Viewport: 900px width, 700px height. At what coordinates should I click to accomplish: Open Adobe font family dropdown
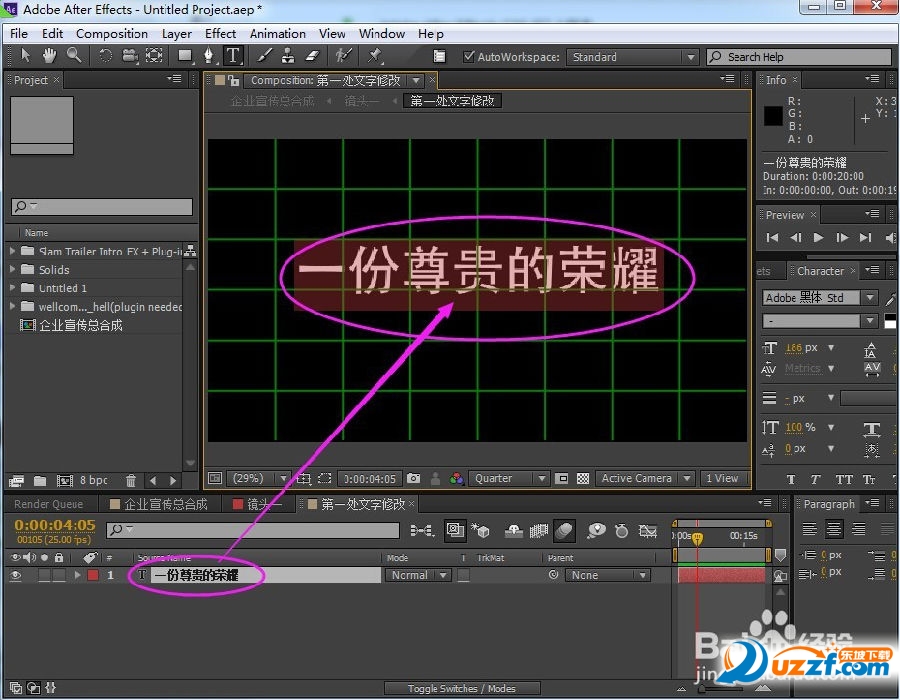(x=820, y=297)
